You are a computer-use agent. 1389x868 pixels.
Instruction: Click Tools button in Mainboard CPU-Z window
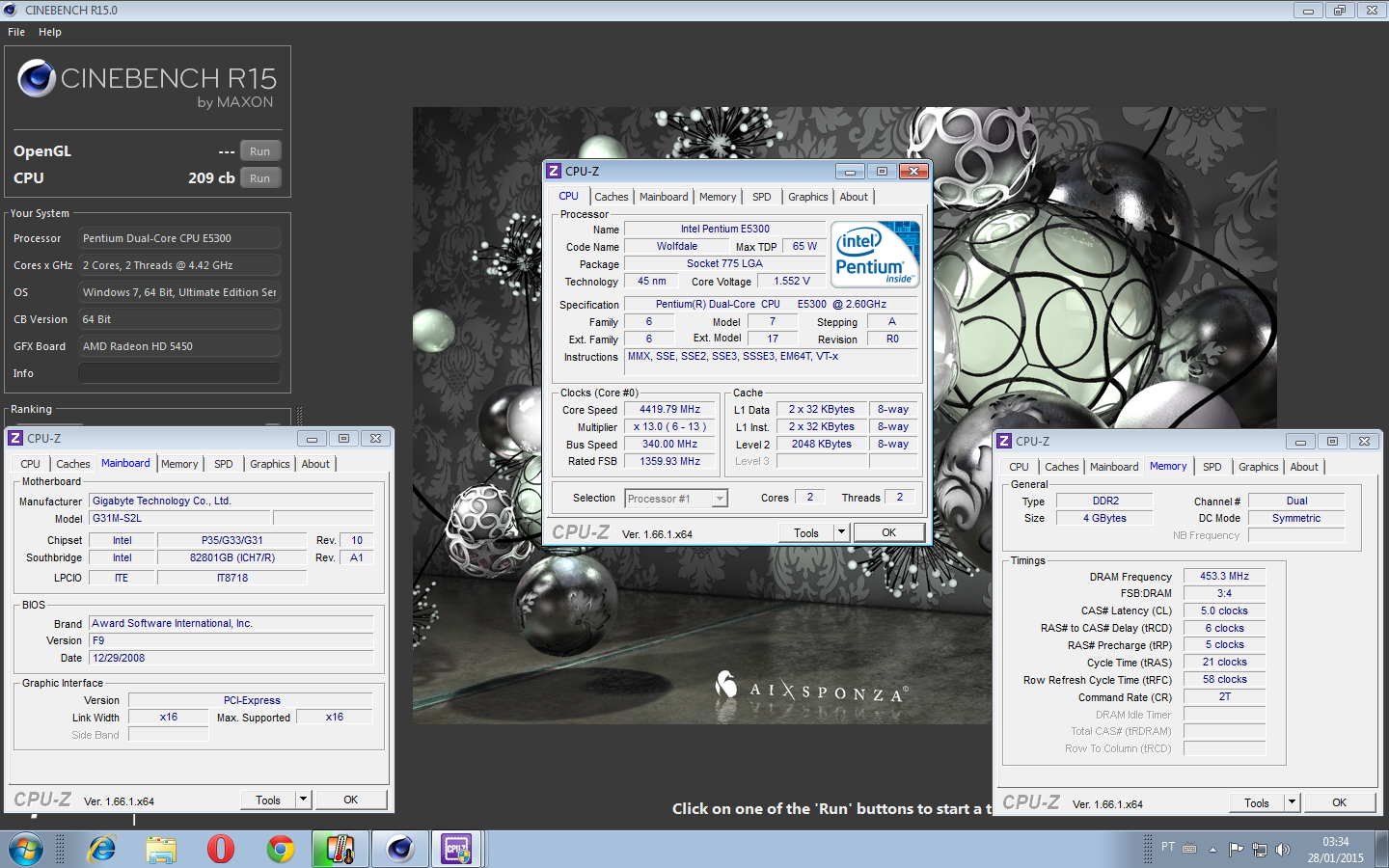[268, 800]
